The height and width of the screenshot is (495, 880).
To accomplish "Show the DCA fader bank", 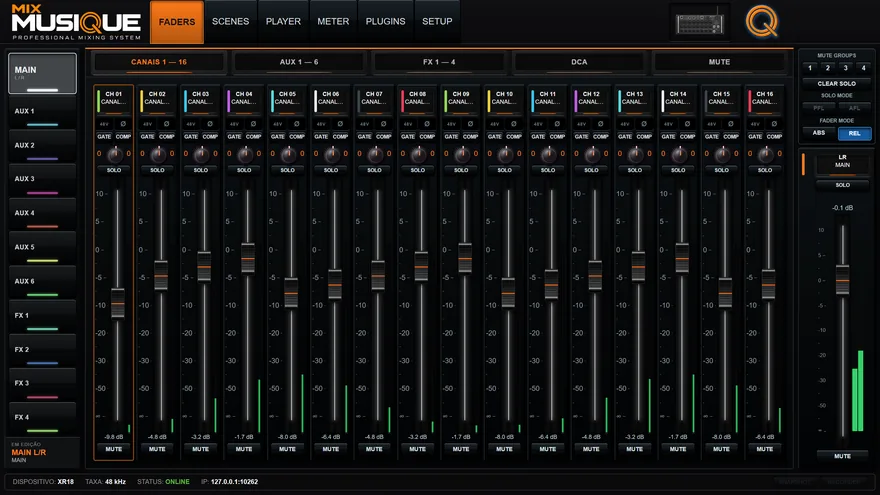I will pos(579,62).
